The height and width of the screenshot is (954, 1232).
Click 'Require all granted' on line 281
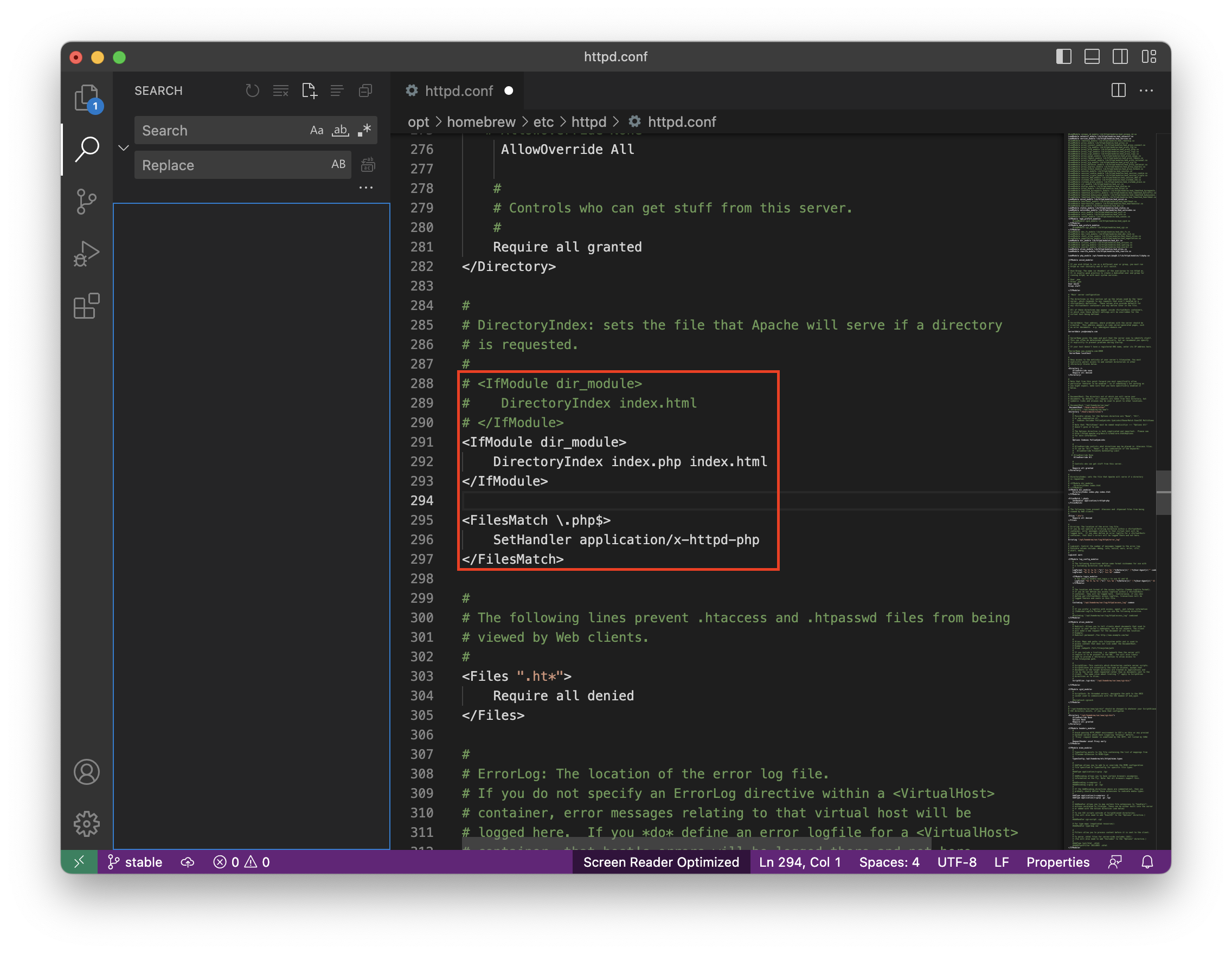coord(567,247)
